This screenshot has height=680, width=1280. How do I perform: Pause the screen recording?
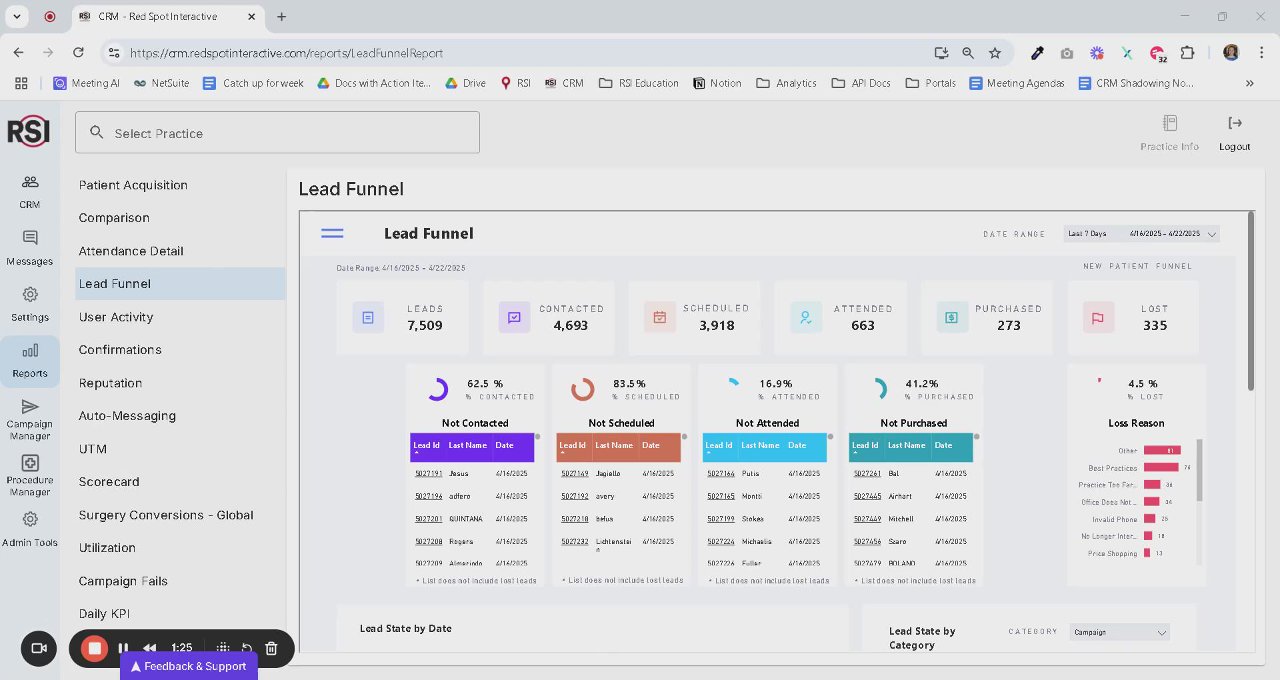click(x=124, y=648)
